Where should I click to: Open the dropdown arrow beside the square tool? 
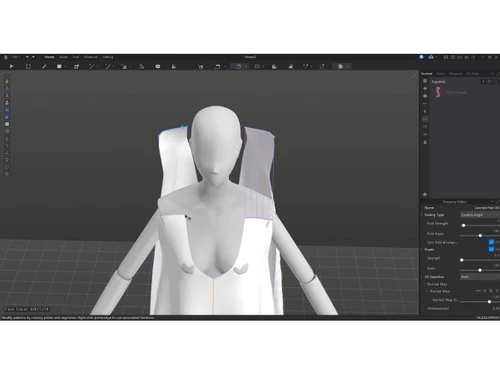tap(65, 66)
